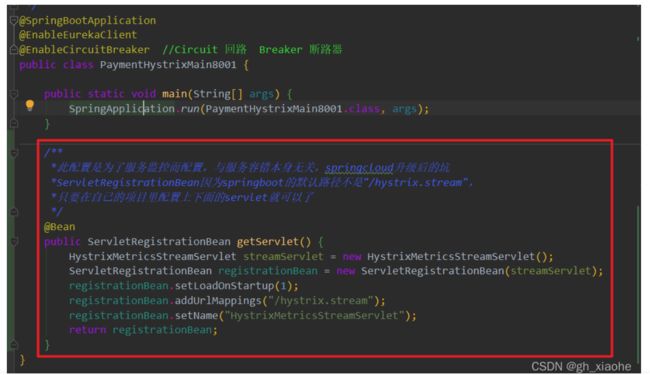The image size is (650, 375).
Task: Click the "/hystrix.stream" string in addUrlMappings
Action: (x=320, y=301)
